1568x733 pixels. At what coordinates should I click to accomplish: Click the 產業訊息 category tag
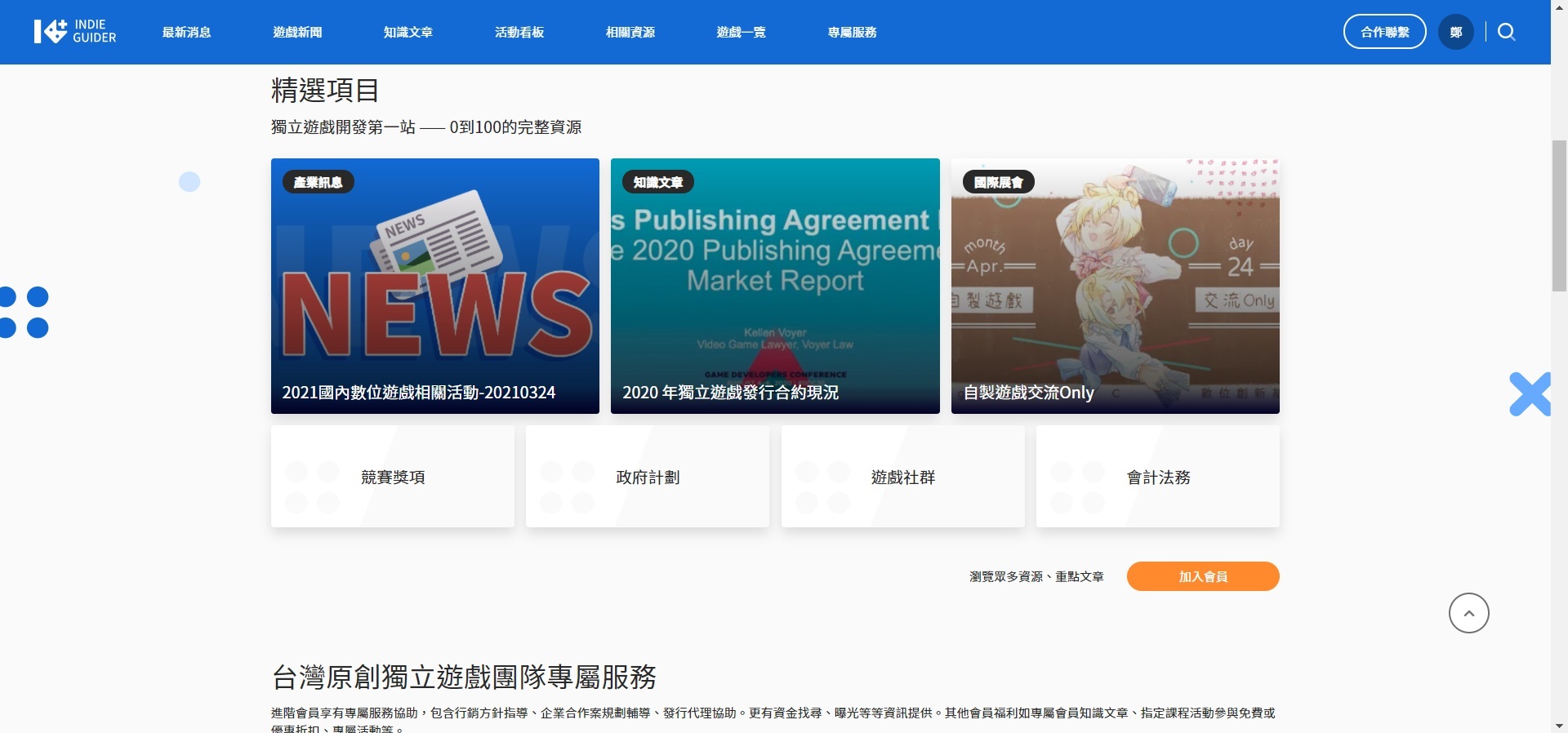[318, 182]
